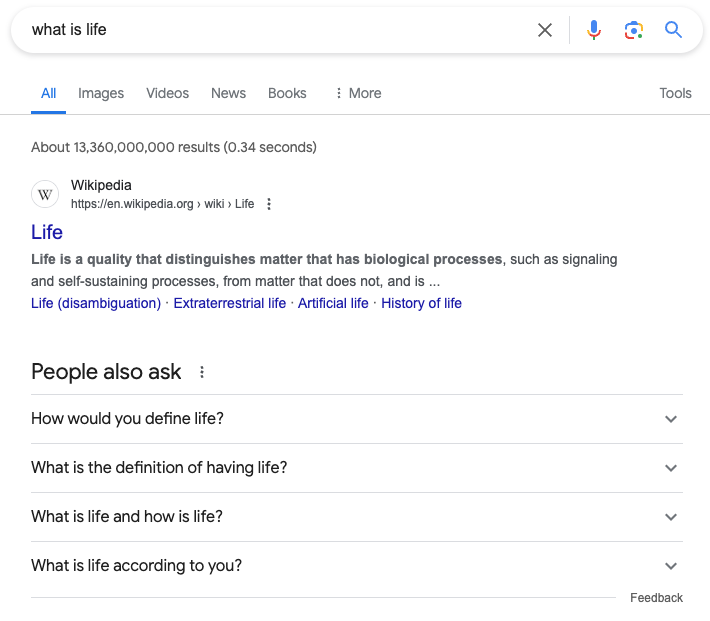Open the three-dot menu beside the Wikipedia URL
The image size is (710, 621).
(x=268, y=204)
